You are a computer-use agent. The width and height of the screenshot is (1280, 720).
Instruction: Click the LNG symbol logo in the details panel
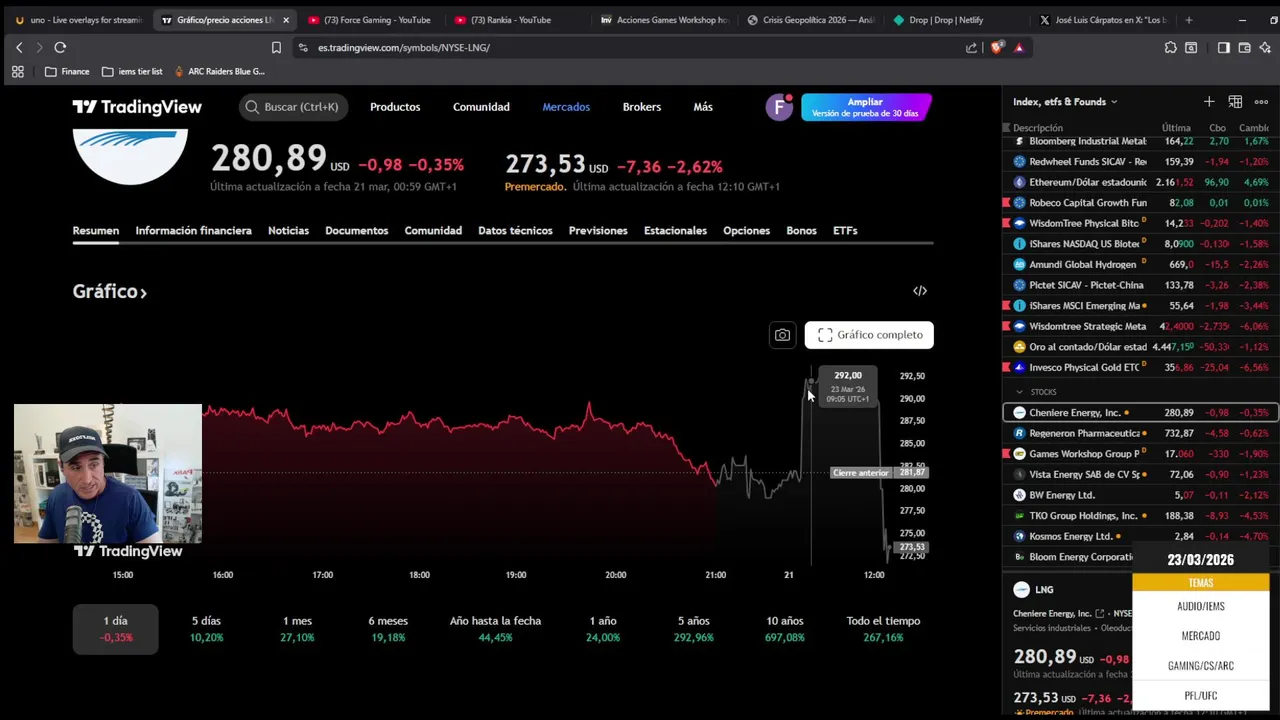tap(1021, 590)
